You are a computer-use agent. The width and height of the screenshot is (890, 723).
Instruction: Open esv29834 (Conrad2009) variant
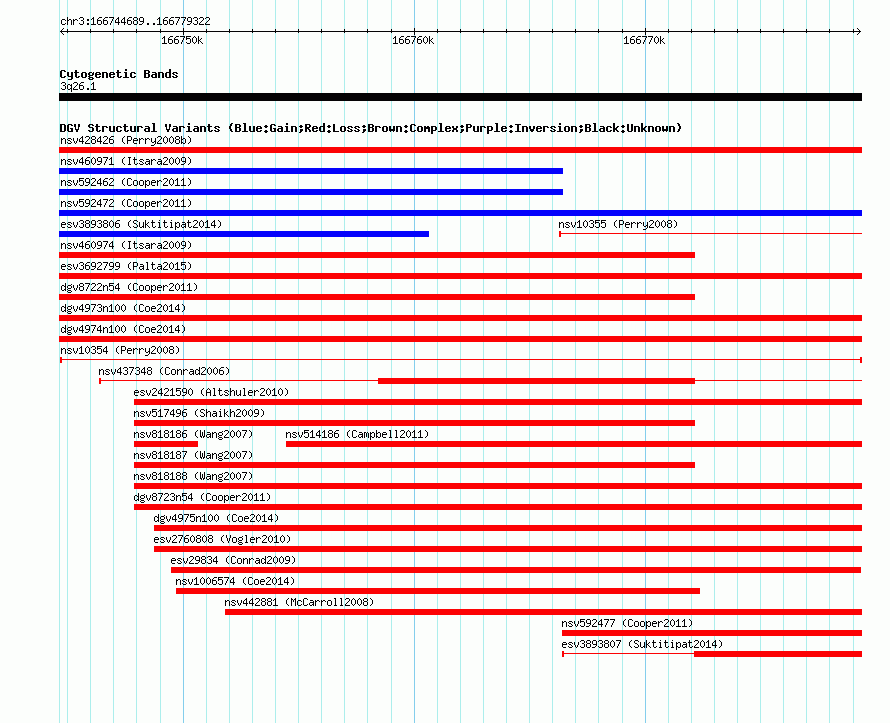[233, 560]
